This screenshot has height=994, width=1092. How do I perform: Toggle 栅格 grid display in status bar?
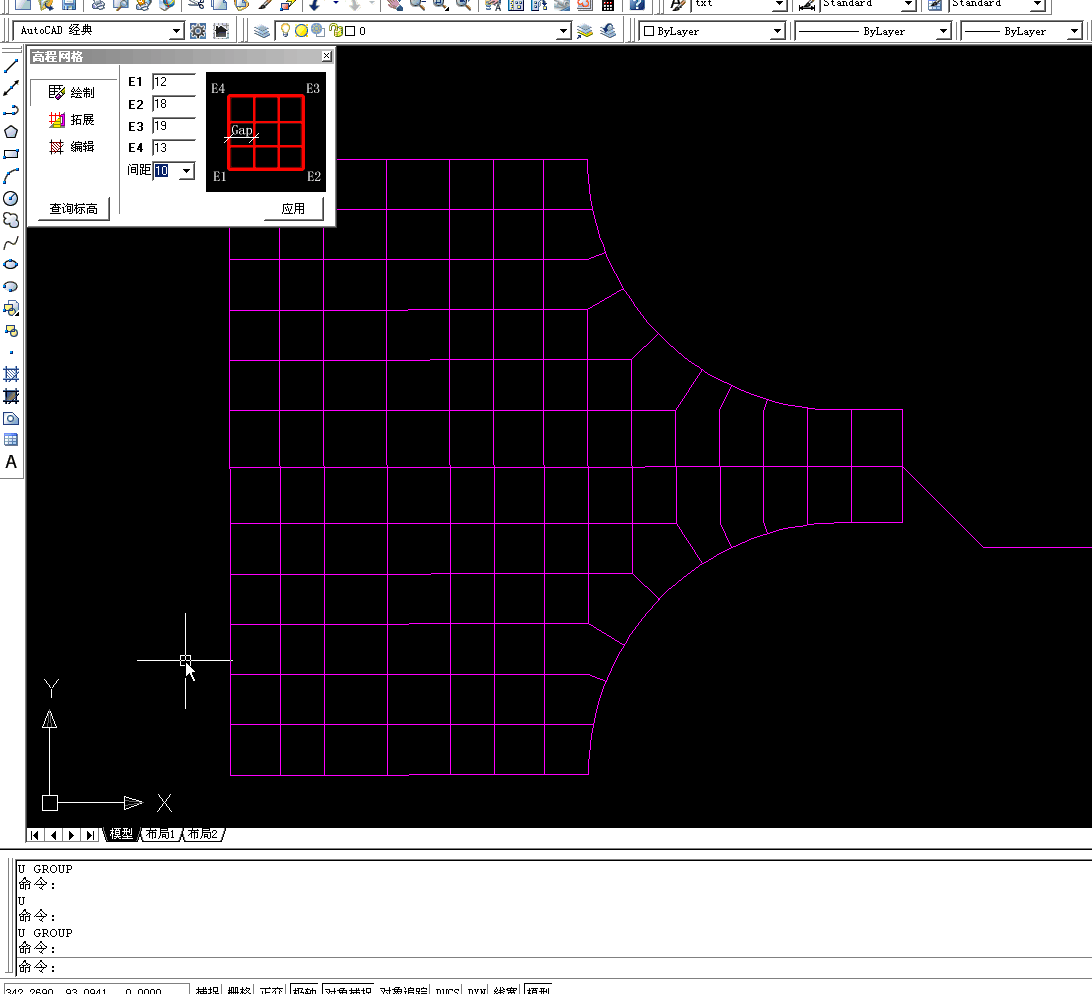(x=240, y=989)
